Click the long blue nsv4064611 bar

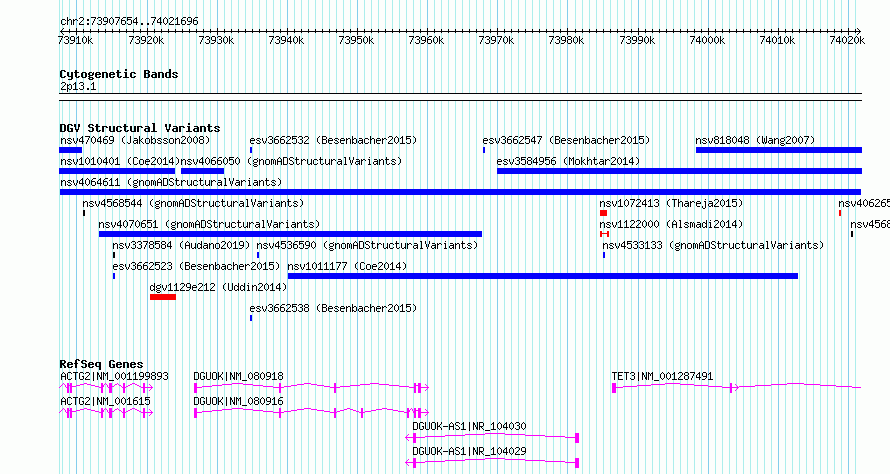(460, 192)
